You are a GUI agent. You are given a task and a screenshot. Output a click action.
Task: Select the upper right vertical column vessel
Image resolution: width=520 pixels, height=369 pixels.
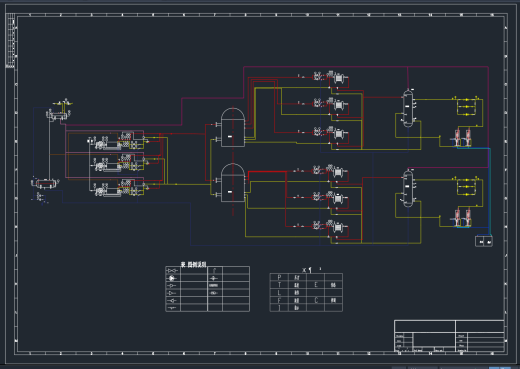(x=408, y=109)
